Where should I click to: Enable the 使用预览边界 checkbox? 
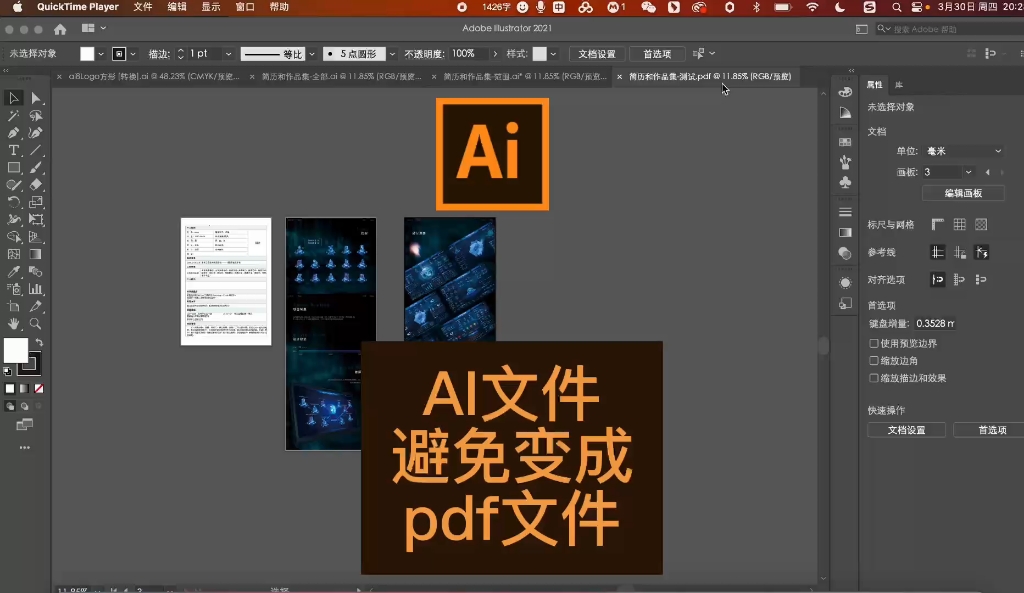(x=872, y=344)
